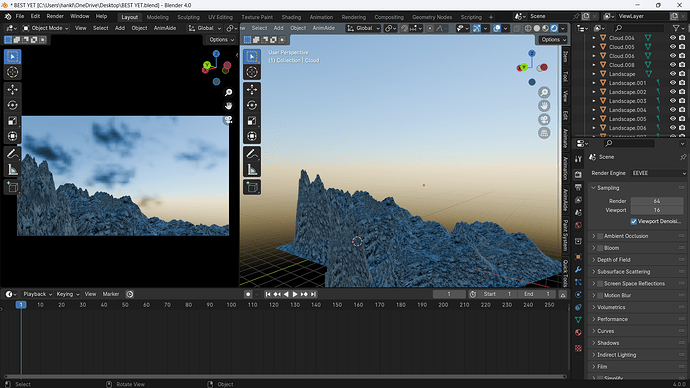Open the Marker menu in timeline

(111, 294)
